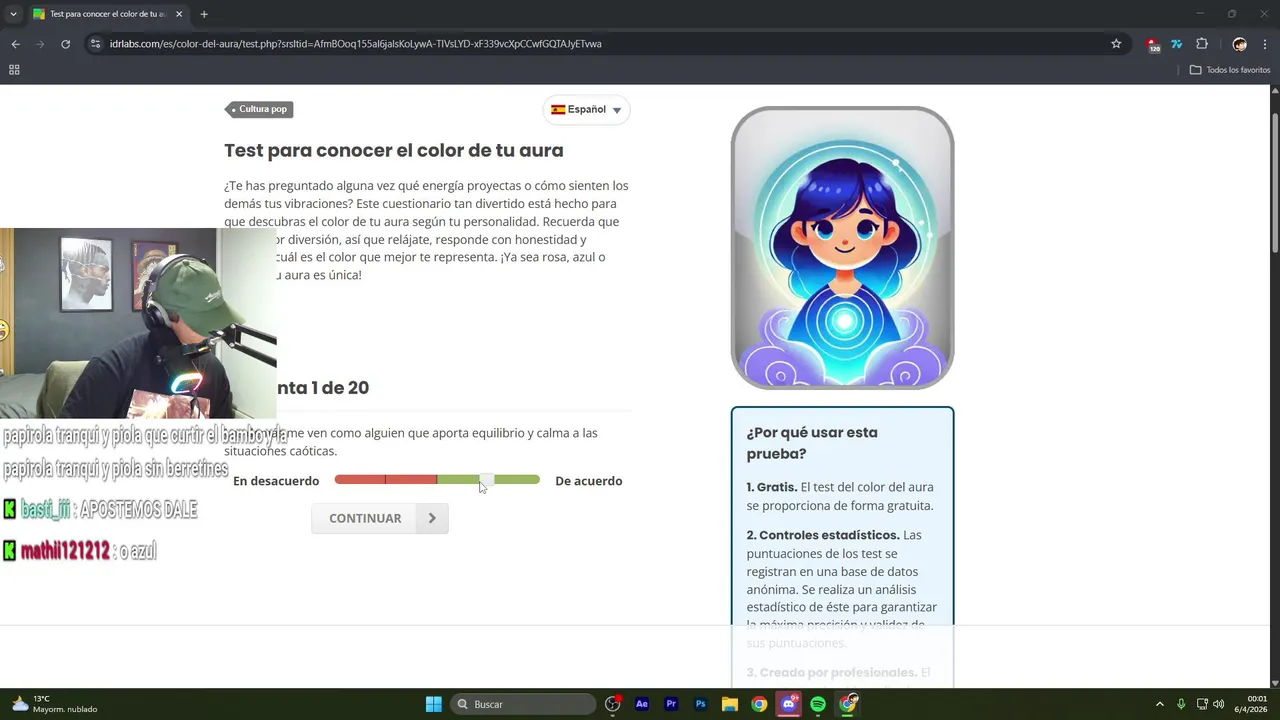Open the red extension with 120 badge
Image resolution: width=1280 pixels, height=720 pixels.
point(1153,44)
